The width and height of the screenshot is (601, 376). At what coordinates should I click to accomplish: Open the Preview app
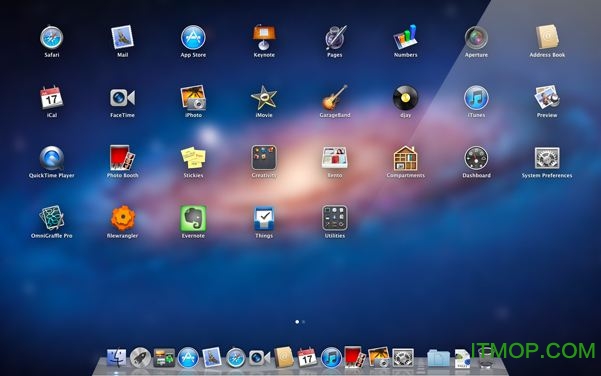pos(547,97)
